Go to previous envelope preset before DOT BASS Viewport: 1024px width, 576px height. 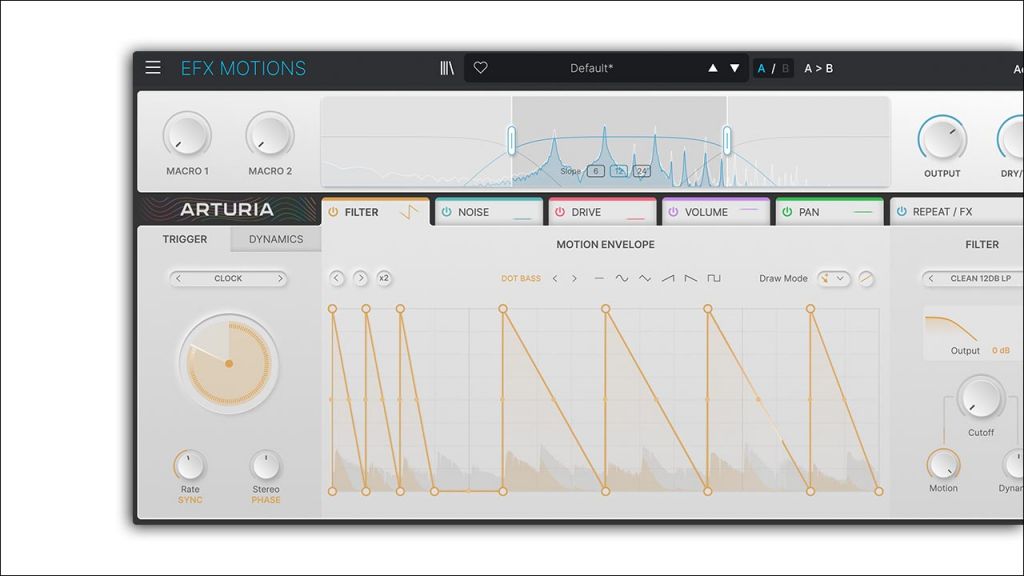[555, 278]
